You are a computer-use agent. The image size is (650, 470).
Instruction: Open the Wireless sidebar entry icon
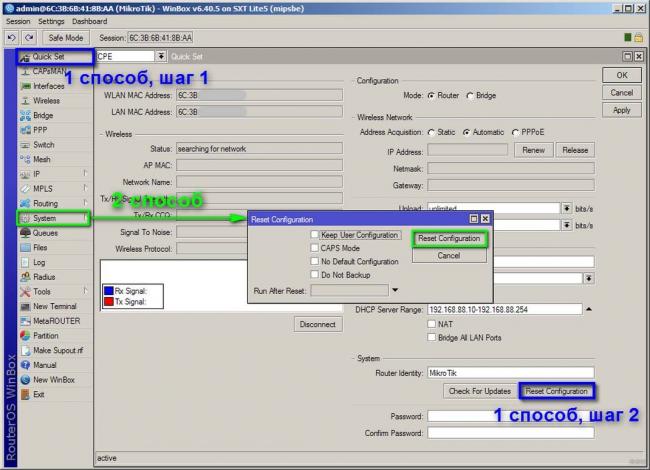(x=26, y=101)
